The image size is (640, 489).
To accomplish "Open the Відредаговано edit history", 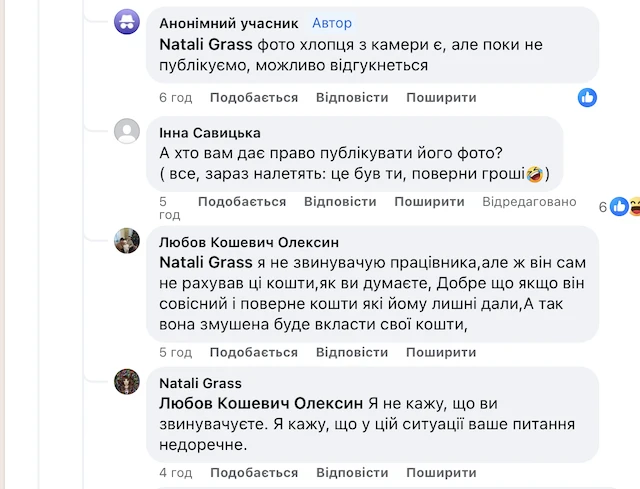I will tap(529, 202).
